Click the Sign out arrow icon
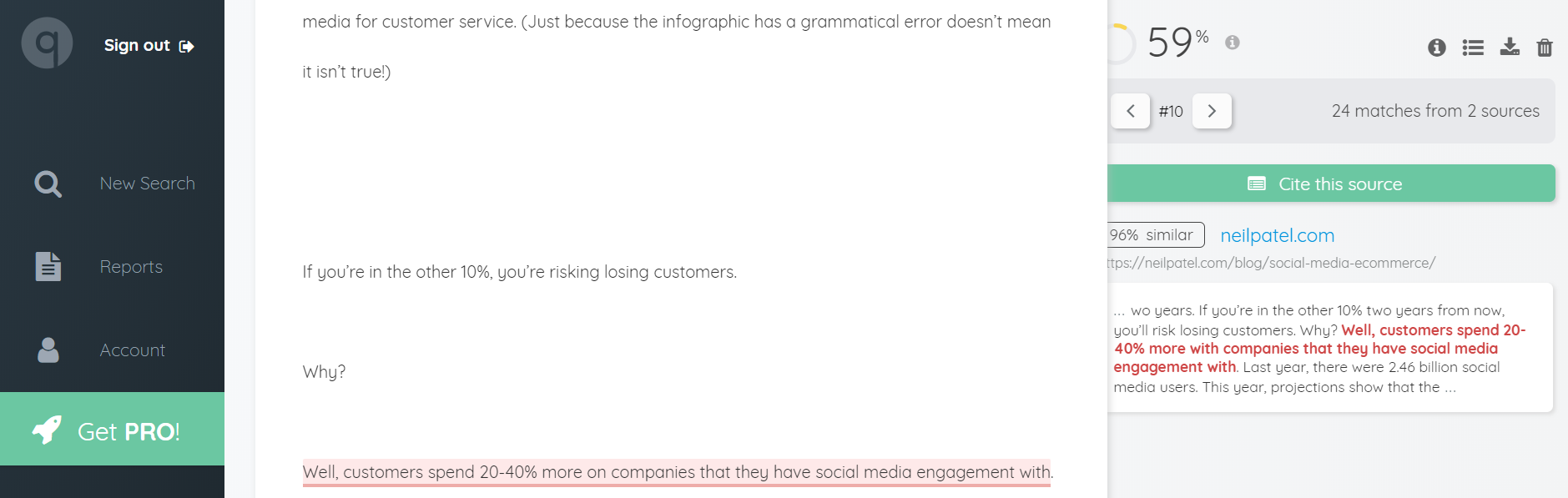The width and height of the screenshot is (1568, 498). 187,47
